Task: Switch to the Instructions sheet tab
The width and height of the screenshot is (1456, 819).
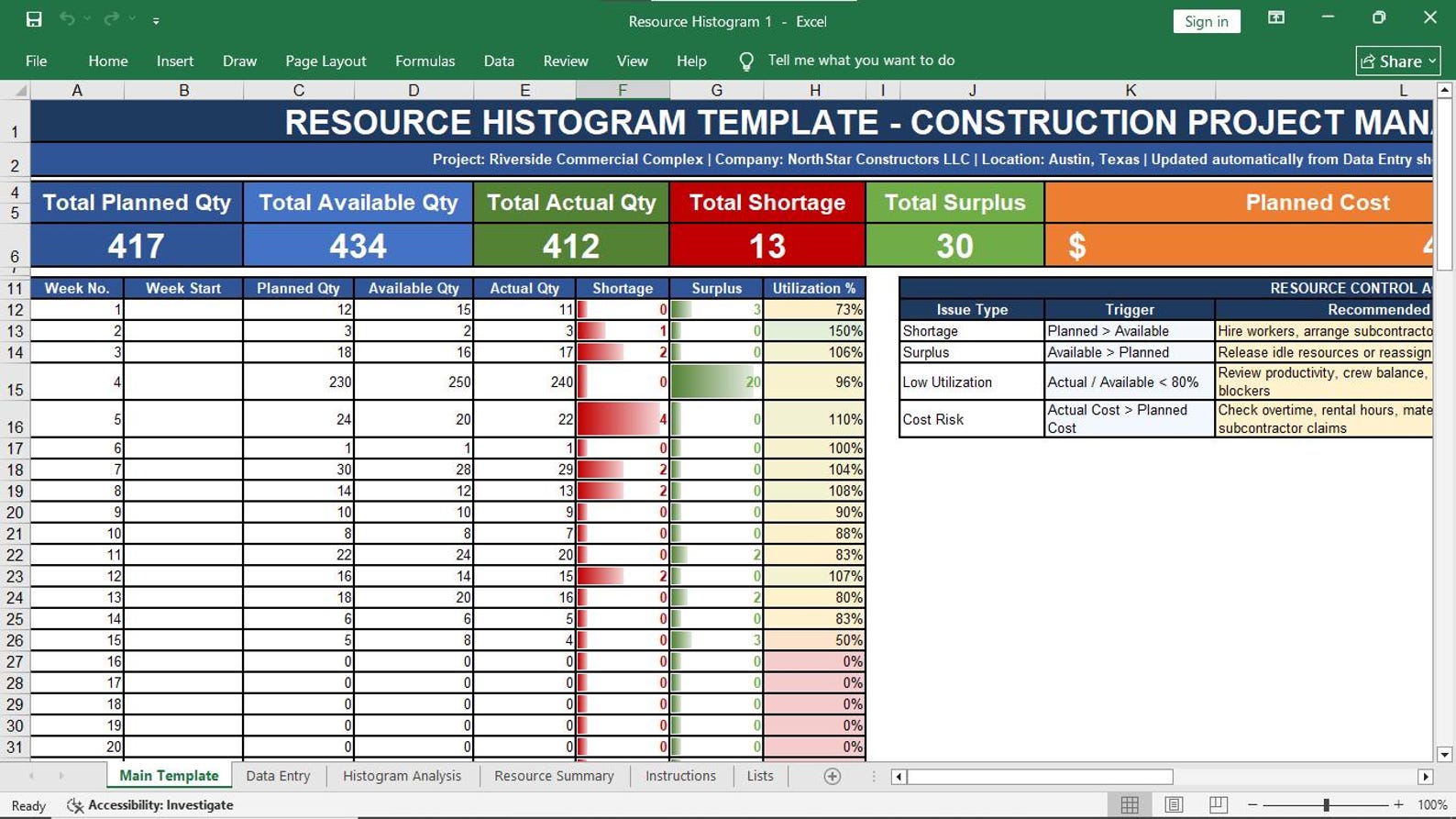Action: [680, 776]
